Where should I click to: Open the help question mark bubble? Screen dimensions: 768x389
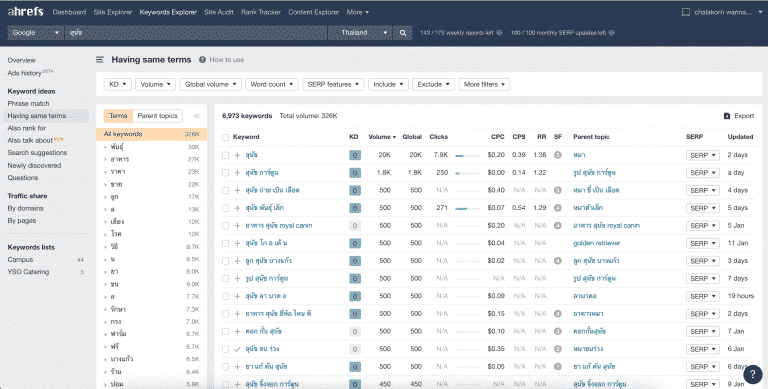tap(753, 374)
